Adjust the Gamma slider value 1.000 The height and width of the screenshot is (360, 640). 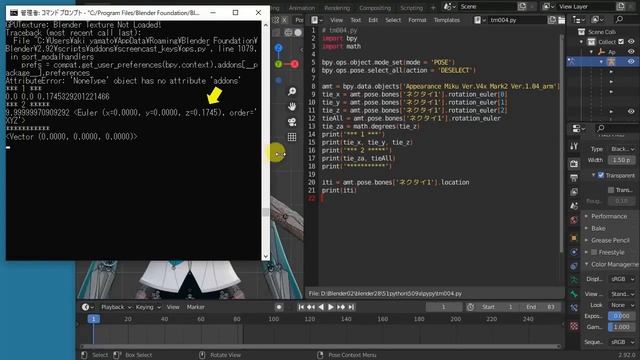click(x=621, y=327)
